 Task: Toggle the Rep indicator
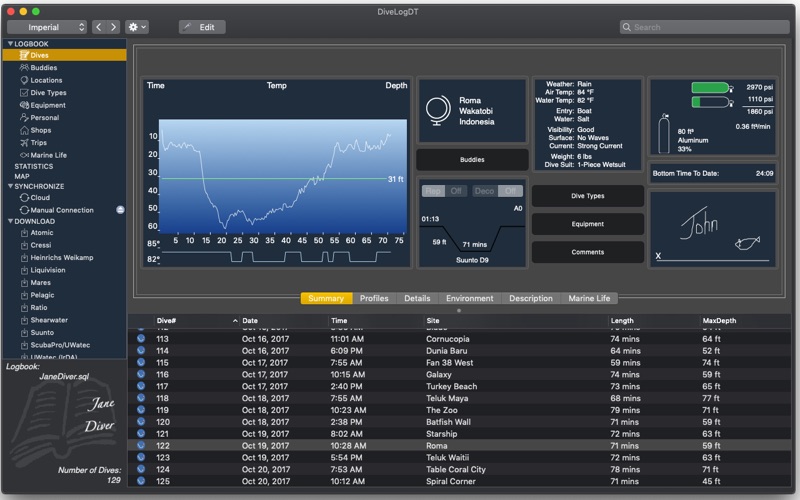(433, 191)
